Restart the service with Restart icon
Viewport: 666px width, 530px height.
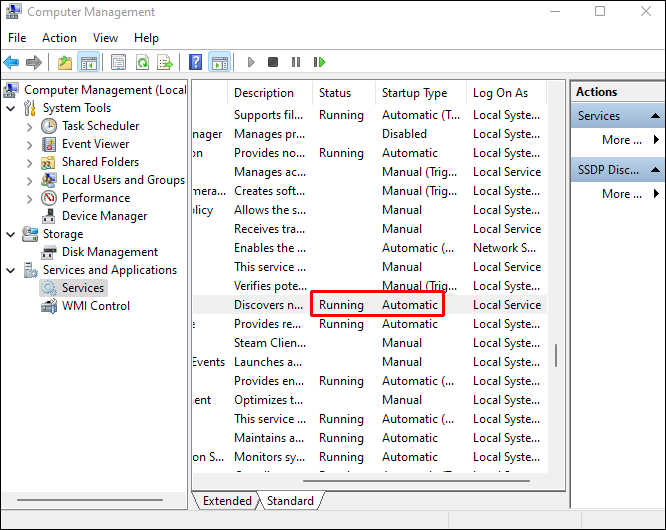coord(319,62)
